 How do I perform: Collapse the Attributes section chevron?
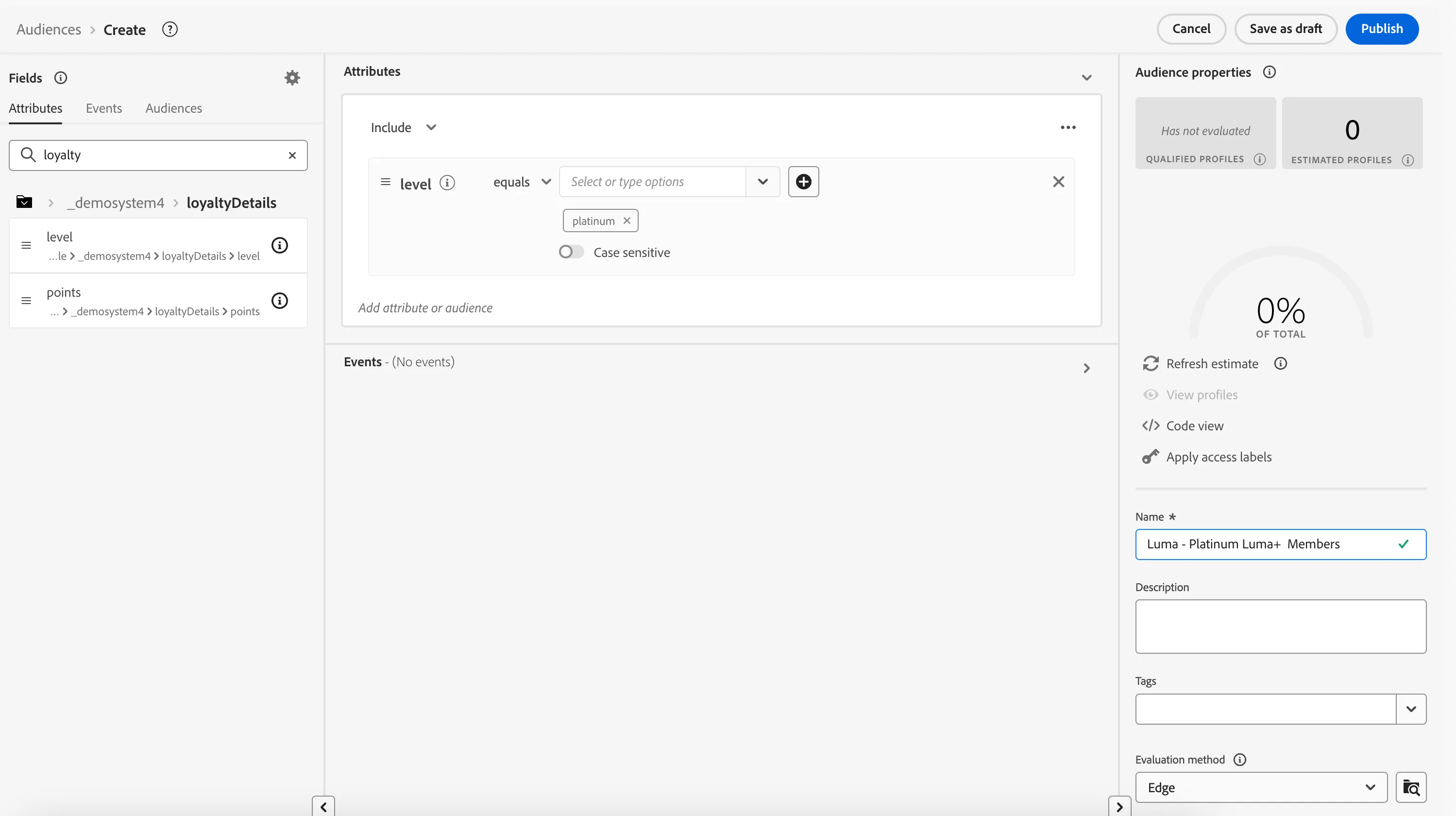click(x=1086, y=78)
